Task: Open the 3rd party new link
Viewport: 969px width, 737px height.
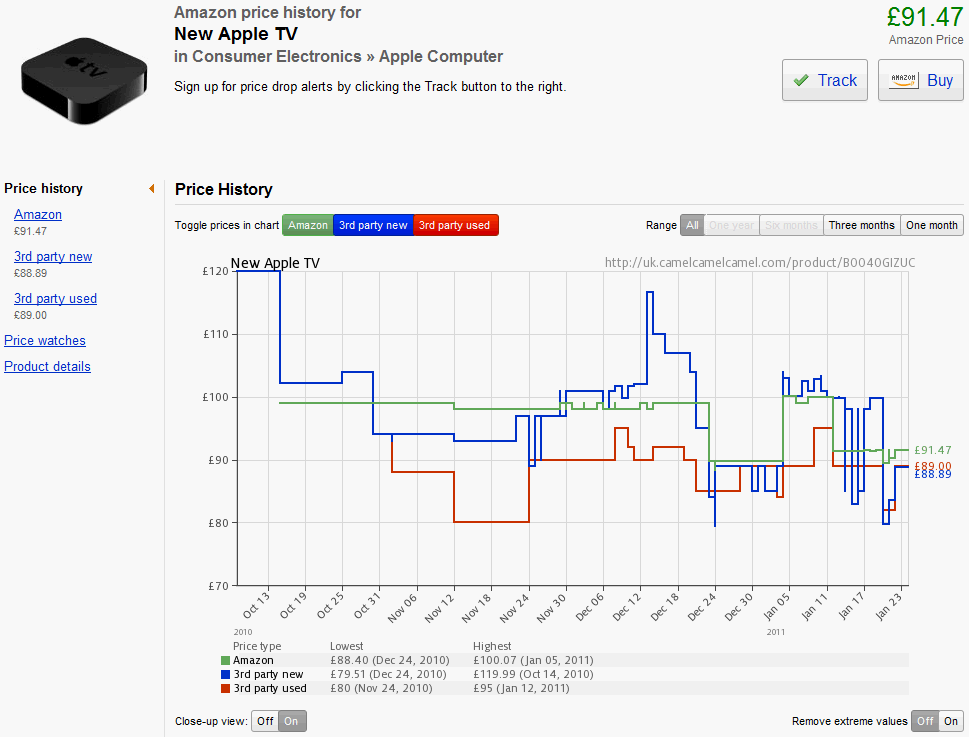Action: tap(53, 256)
